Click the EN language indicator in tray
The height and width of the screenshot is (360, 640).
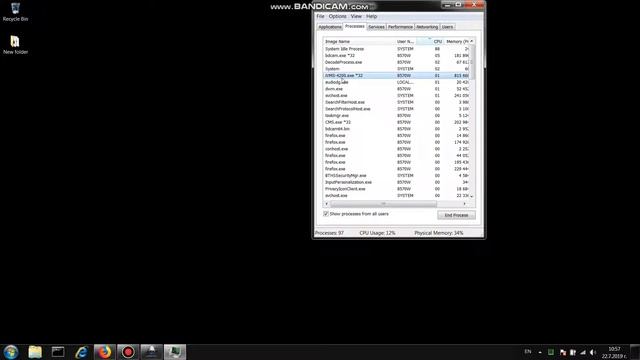click(528, 352)
